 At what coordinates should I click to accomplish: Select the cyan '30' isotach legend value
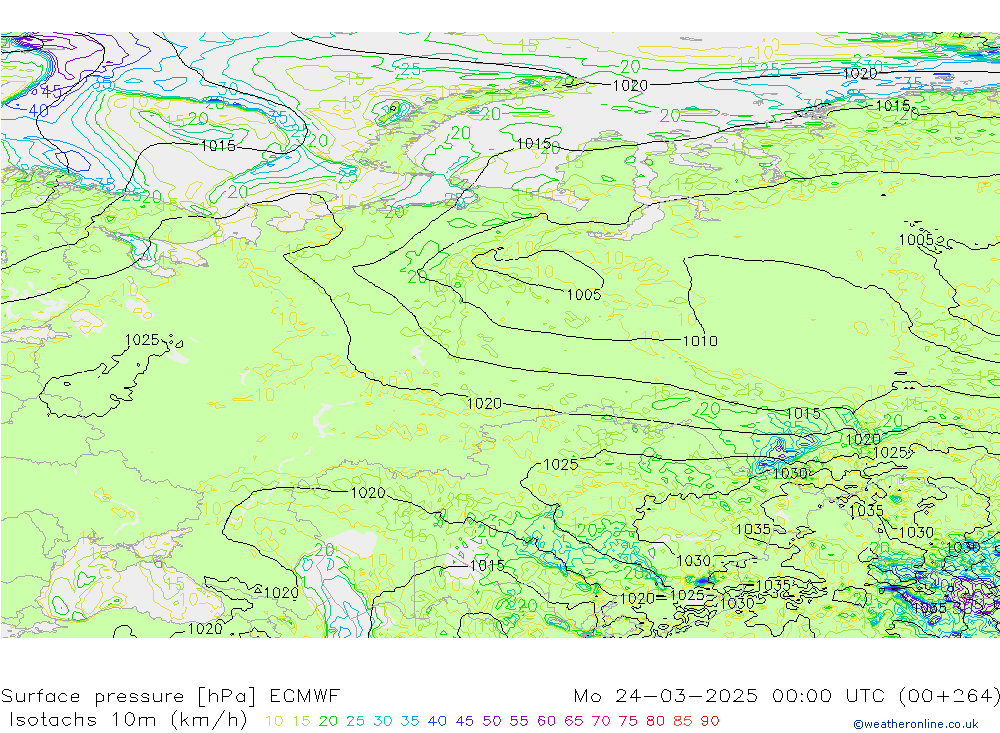(x=383, y=721)
